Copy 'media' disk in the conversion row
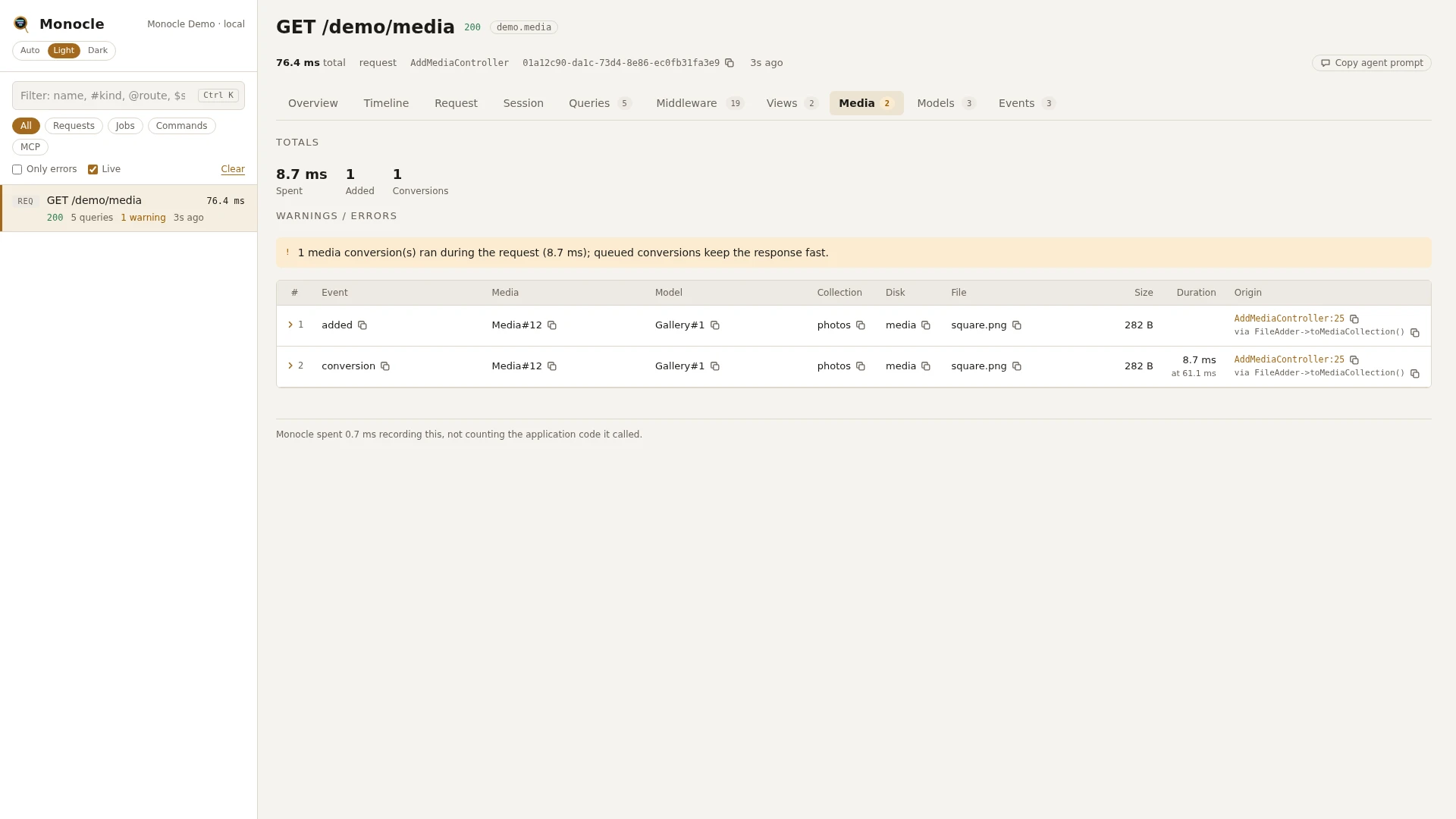The height and width of the screenshot is (819, 1456). coord(926,366)
